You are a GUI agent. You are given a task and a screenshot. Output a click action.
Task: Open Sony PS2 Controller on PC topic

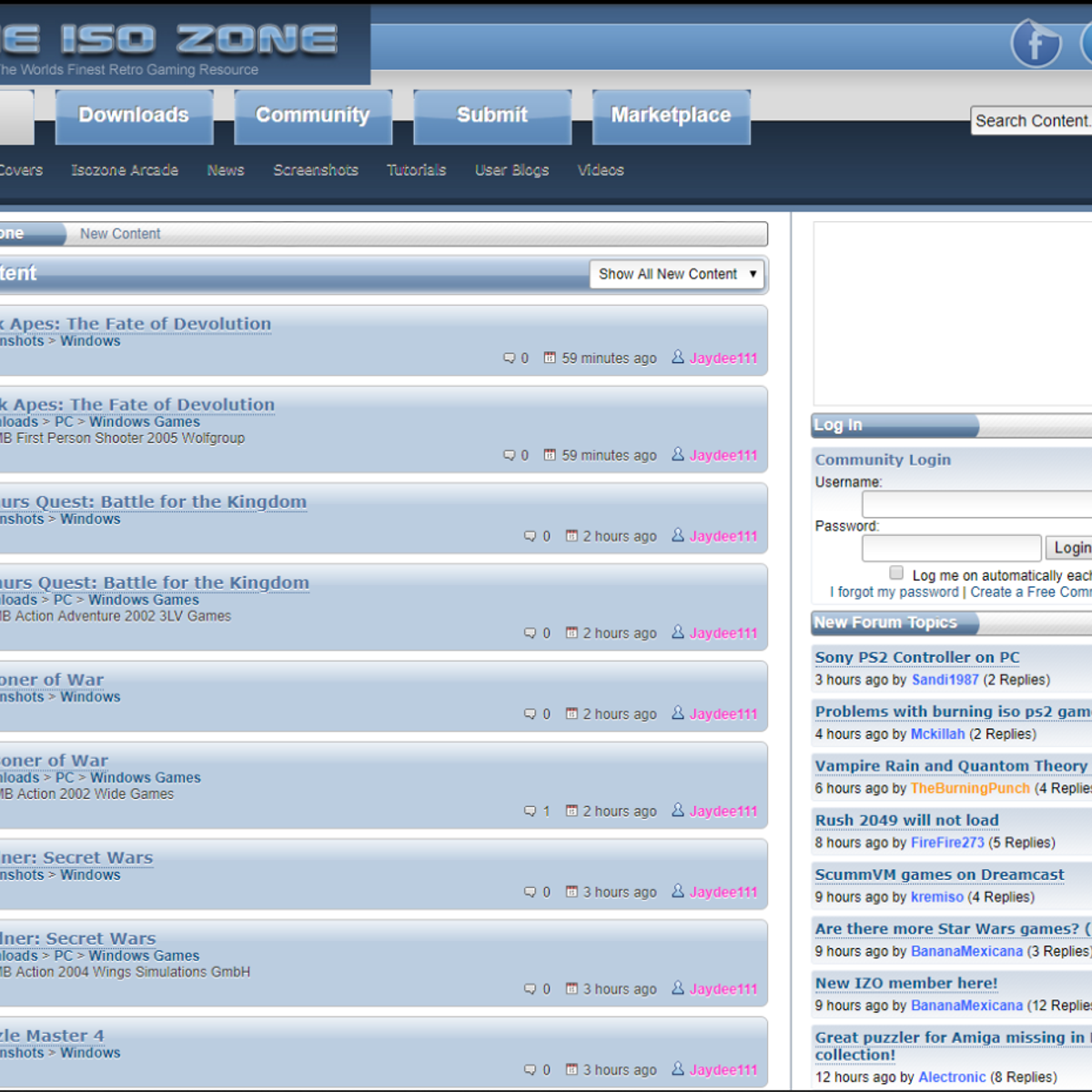tap(917, 658)
